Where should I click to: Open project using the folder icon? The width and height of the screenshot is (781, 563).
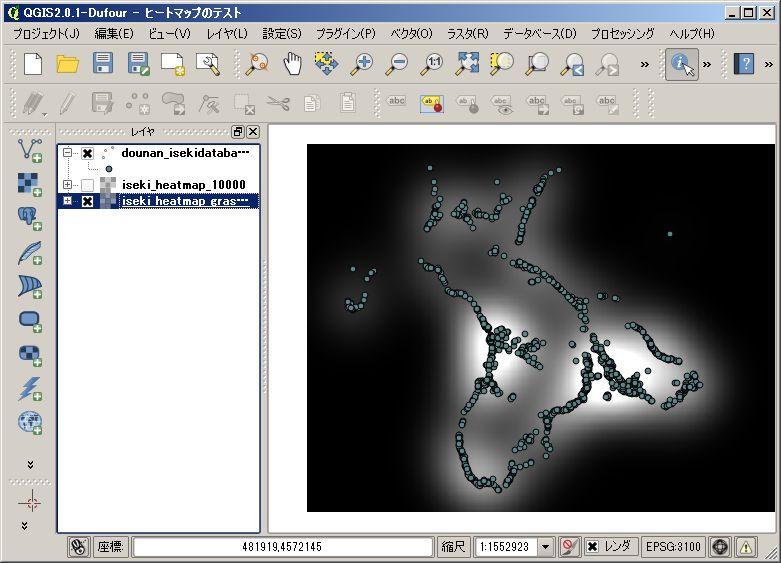point(67,64)
